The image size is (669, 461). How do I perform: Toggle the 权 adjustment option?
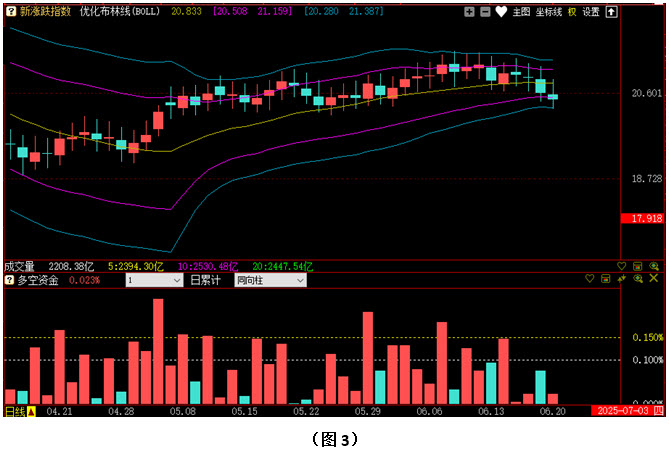point(572,12)
